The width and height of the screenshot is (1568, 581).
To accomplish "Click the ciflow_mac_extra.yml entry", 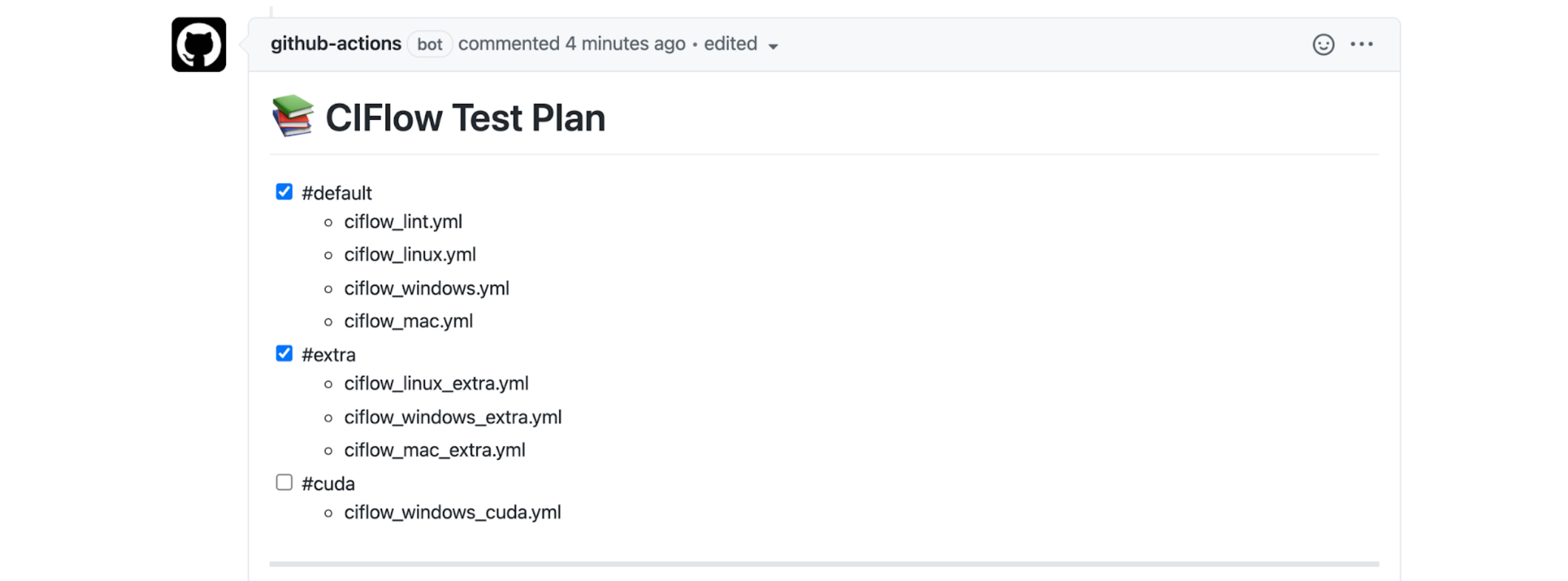I will pos(434,450).
